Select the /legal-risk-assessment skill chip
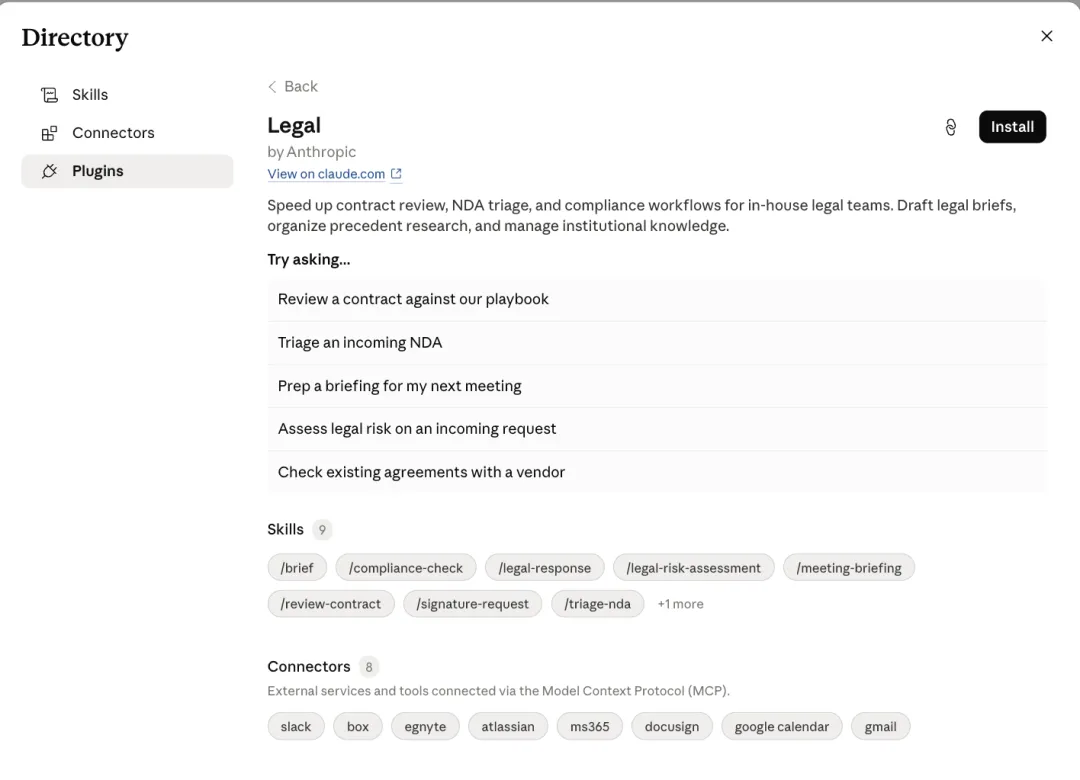The height and width of the screenshot is (780, 1080). pyautogui.click(x=693, y=568)
